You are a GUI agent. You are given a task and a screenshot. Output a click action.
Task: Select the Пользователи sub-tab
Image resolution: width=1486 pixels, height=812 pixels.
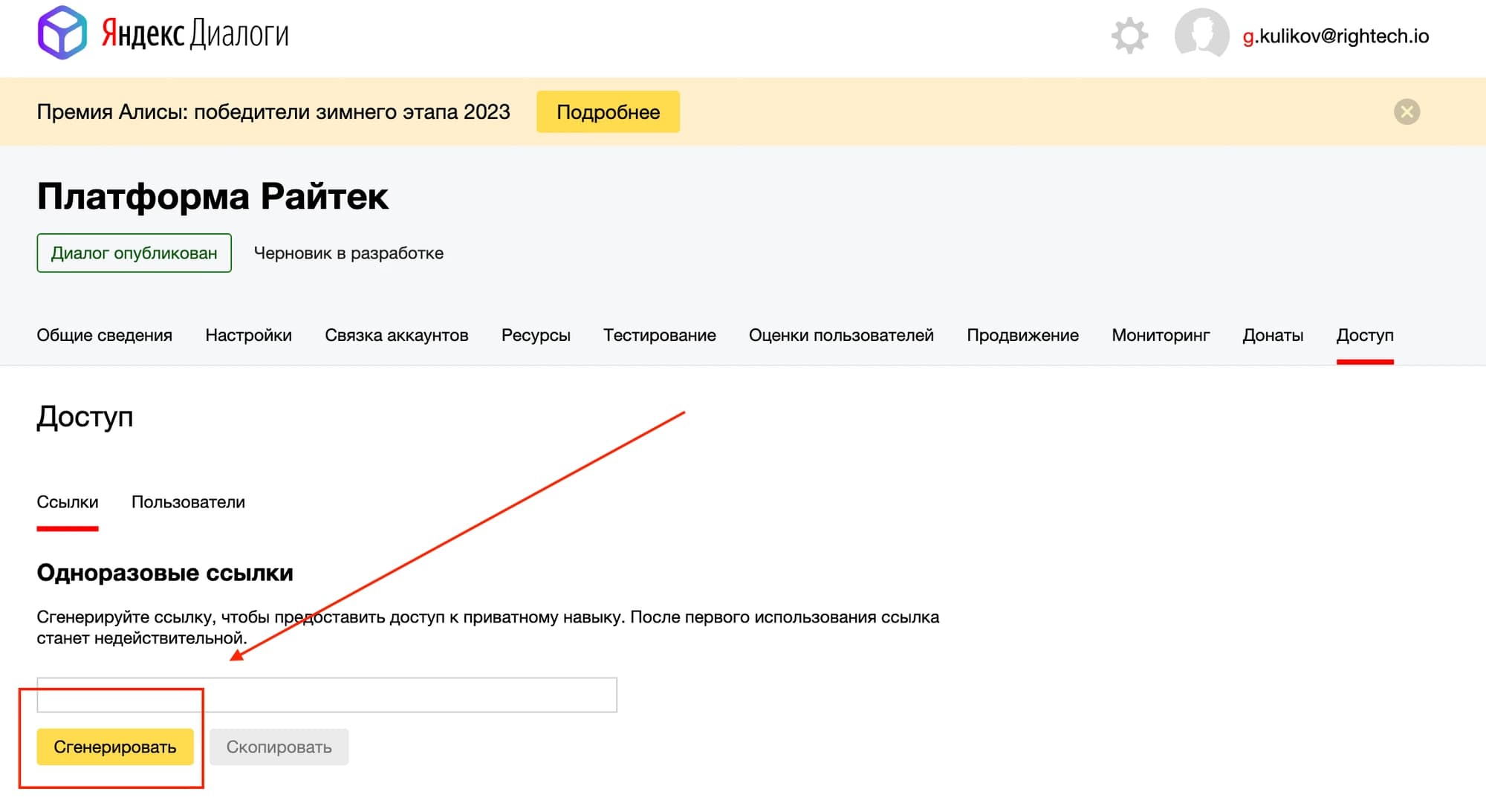coord(188,503)
